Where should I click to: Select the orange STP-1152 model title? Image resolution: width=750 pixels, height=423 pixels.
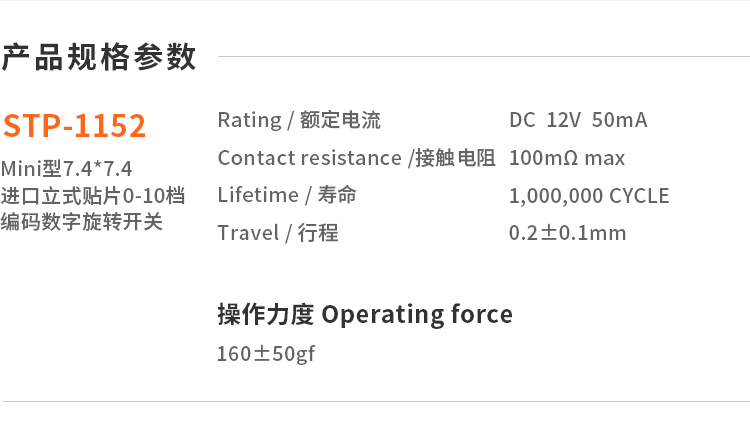click(x=75, y=126)
